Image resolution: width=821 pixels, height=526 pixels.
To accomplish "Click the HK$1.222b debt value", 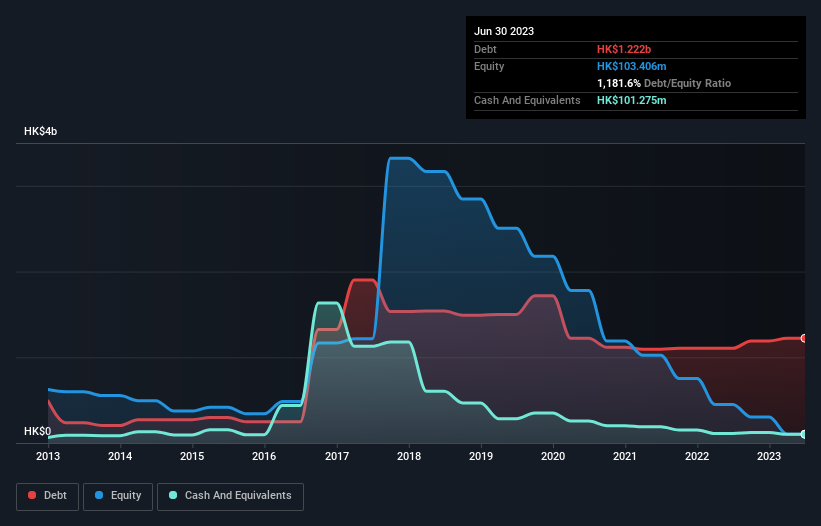I will pyautogui.click(x=624, y=49).
